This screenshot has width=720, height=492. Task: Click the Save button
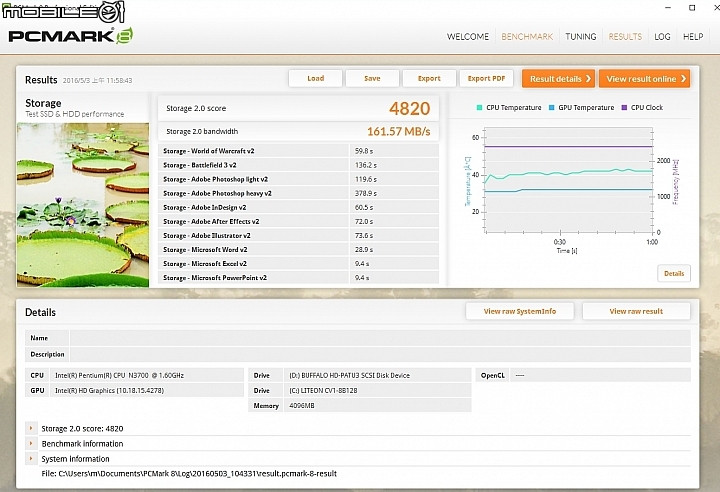[372, 79]
